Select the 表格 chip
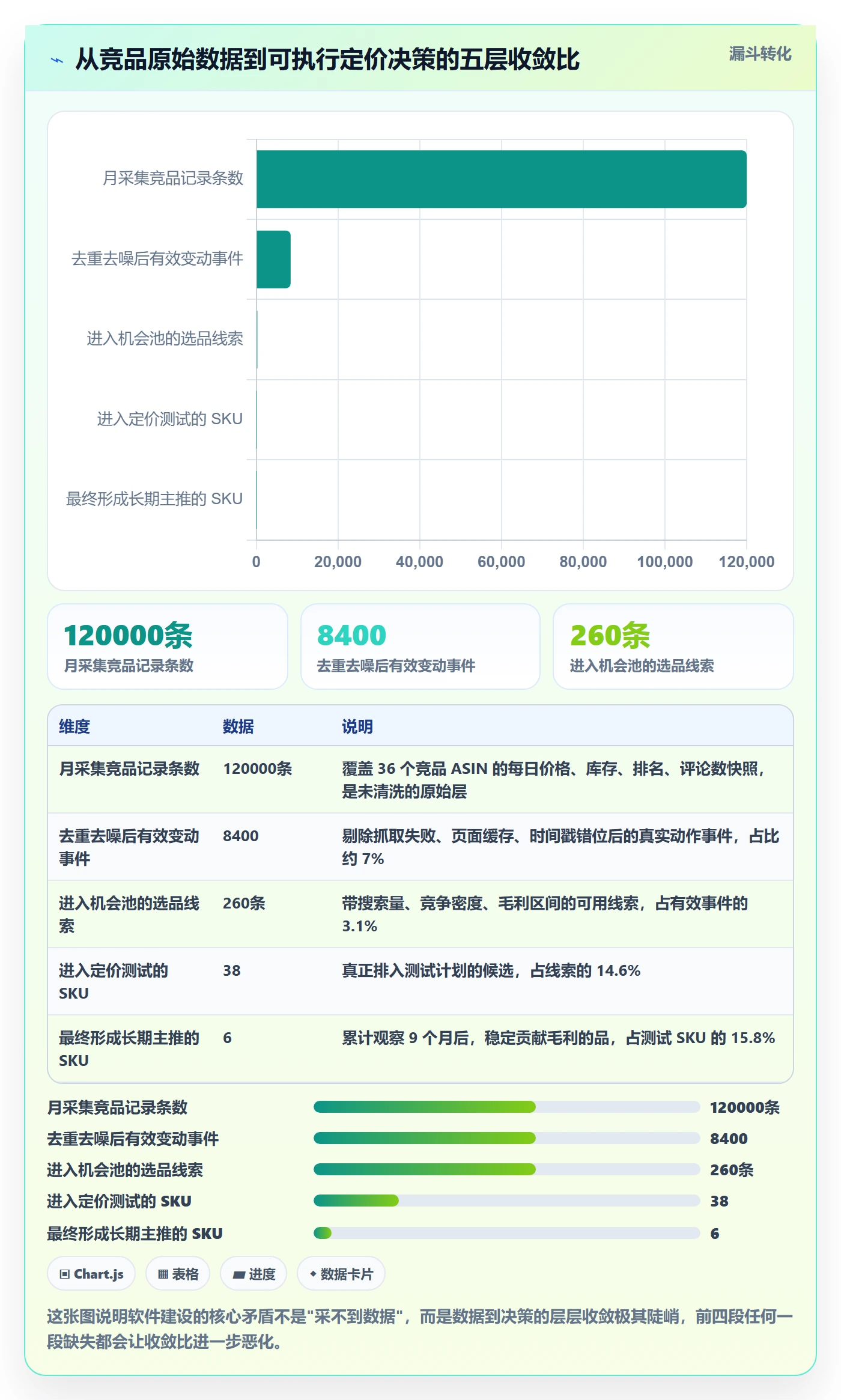This screenshot has width=841, height=1400. tap(178, 1274)
